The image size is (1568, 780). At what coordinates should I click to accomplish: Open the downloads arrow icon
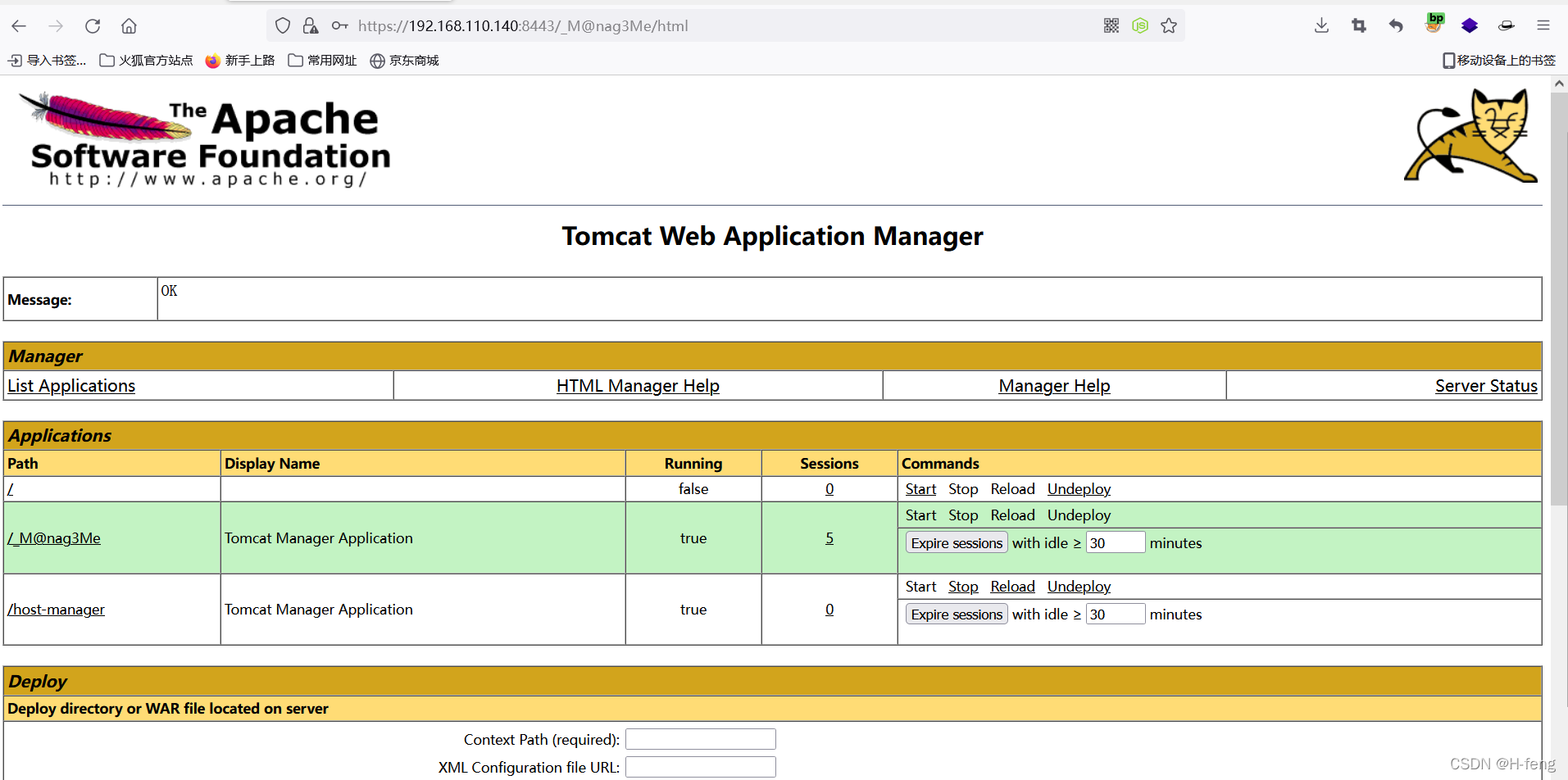point(1321,26)
